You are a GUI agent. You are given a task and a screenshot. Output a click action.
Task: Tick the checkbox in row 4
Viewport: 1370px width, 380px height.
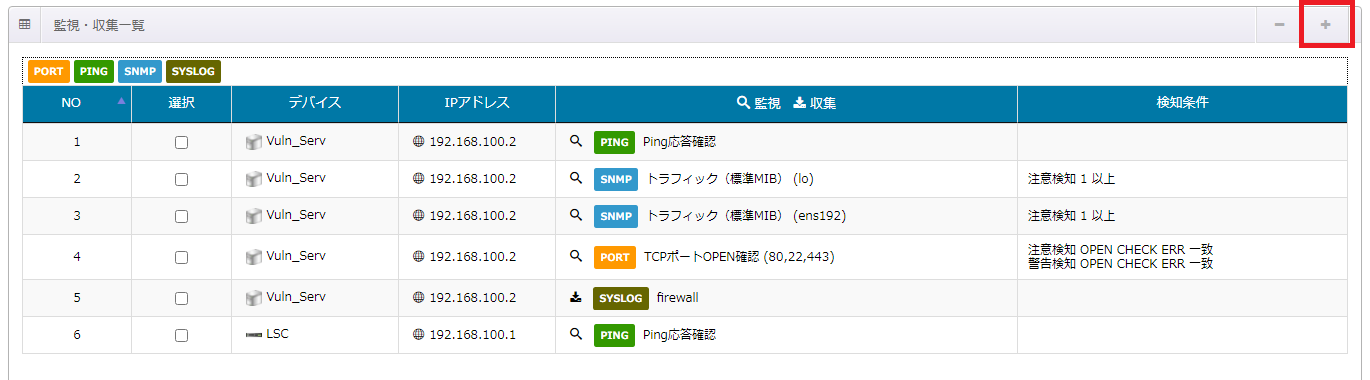181,257
